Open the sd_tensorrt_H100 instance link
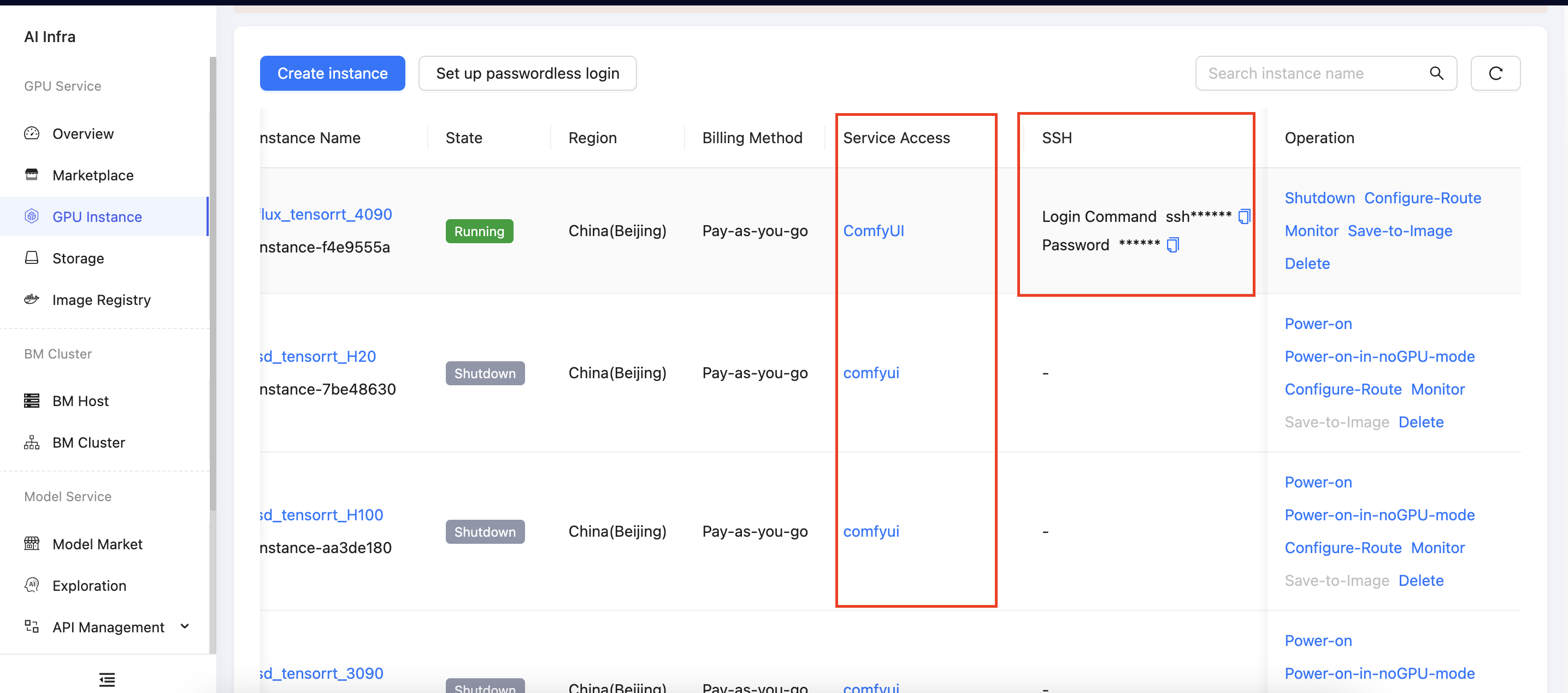The image size is (1568, 693). [321, 515]
